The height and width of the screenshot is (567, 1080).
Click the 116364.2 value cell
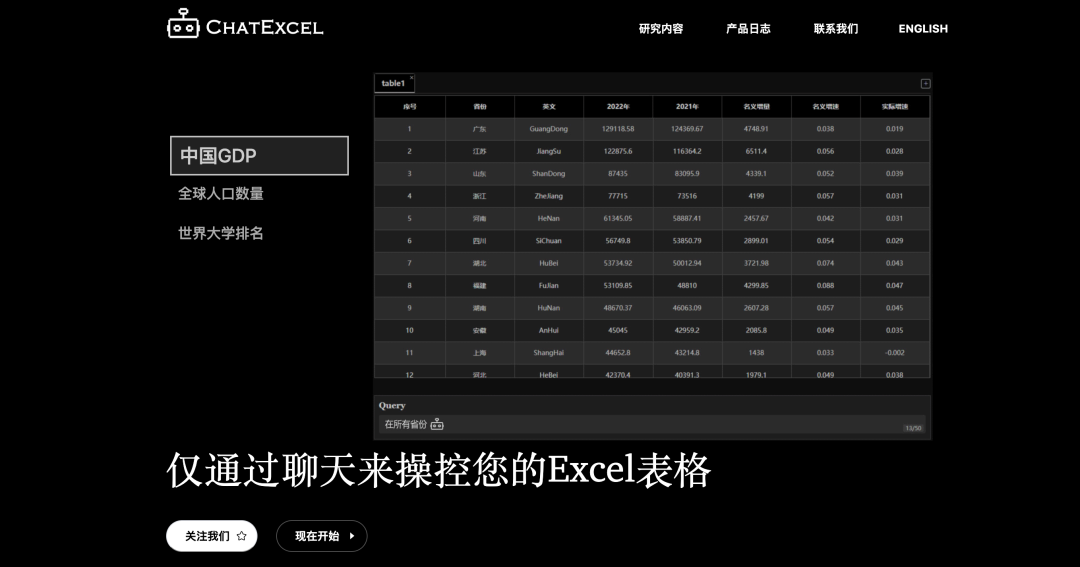pos(687,151)
